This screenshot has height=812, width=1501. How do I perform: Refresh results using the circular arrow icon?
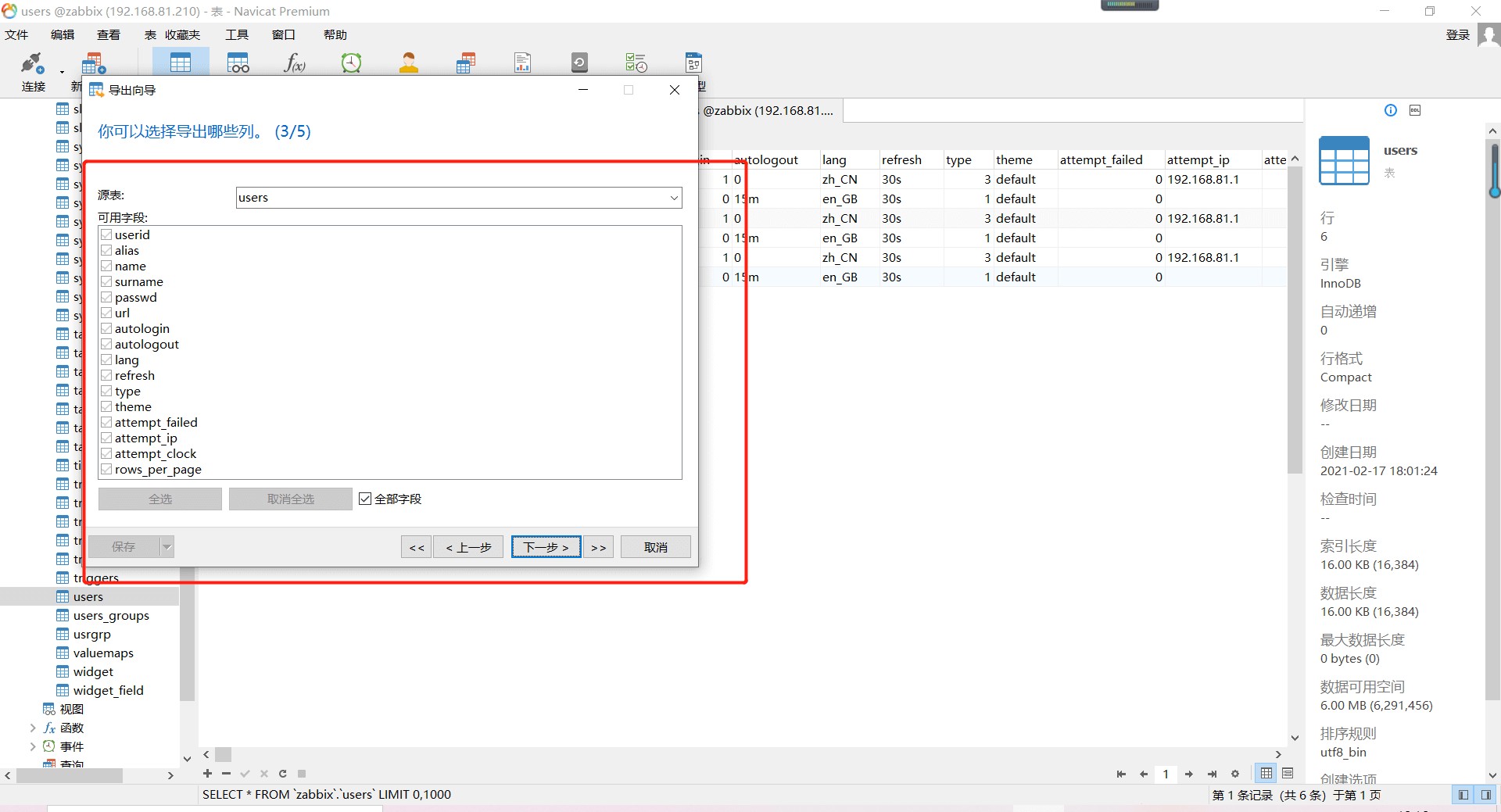tap(282, 774)
